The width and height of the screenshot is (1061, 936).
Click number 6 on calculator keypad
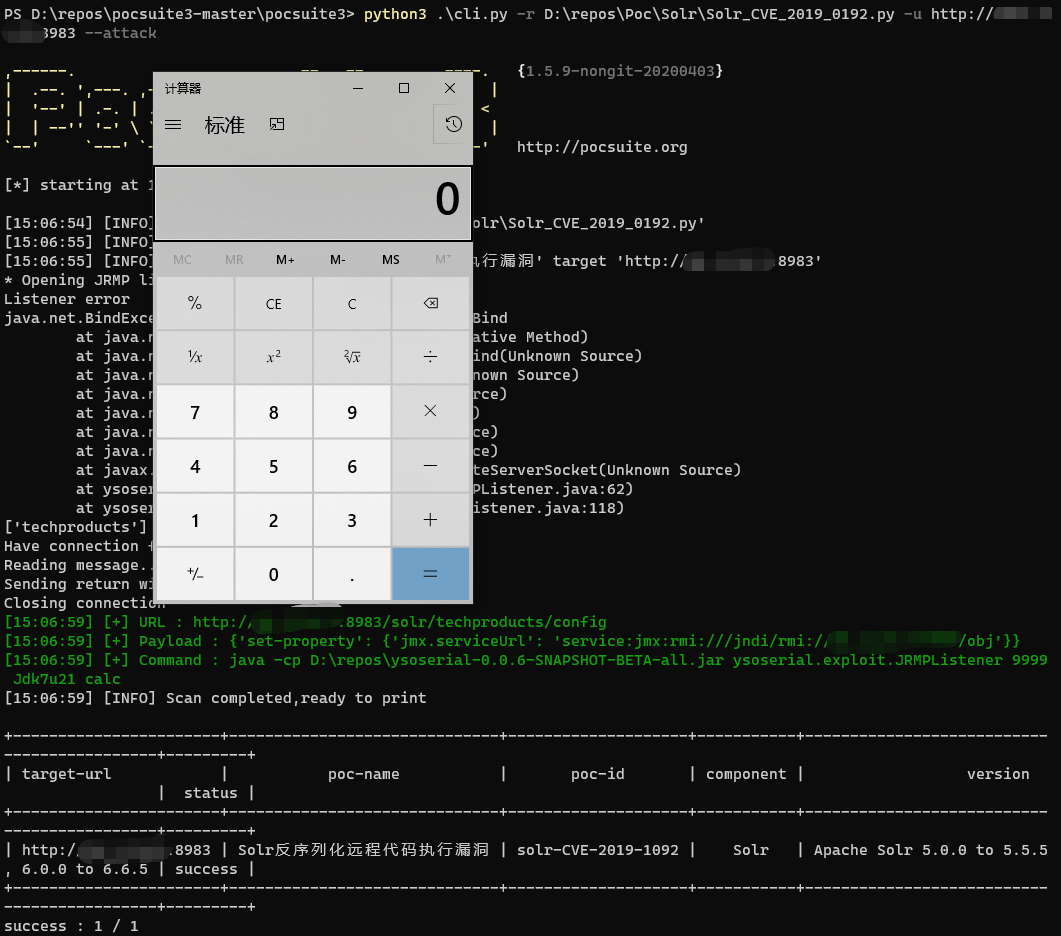click(352, 466)
